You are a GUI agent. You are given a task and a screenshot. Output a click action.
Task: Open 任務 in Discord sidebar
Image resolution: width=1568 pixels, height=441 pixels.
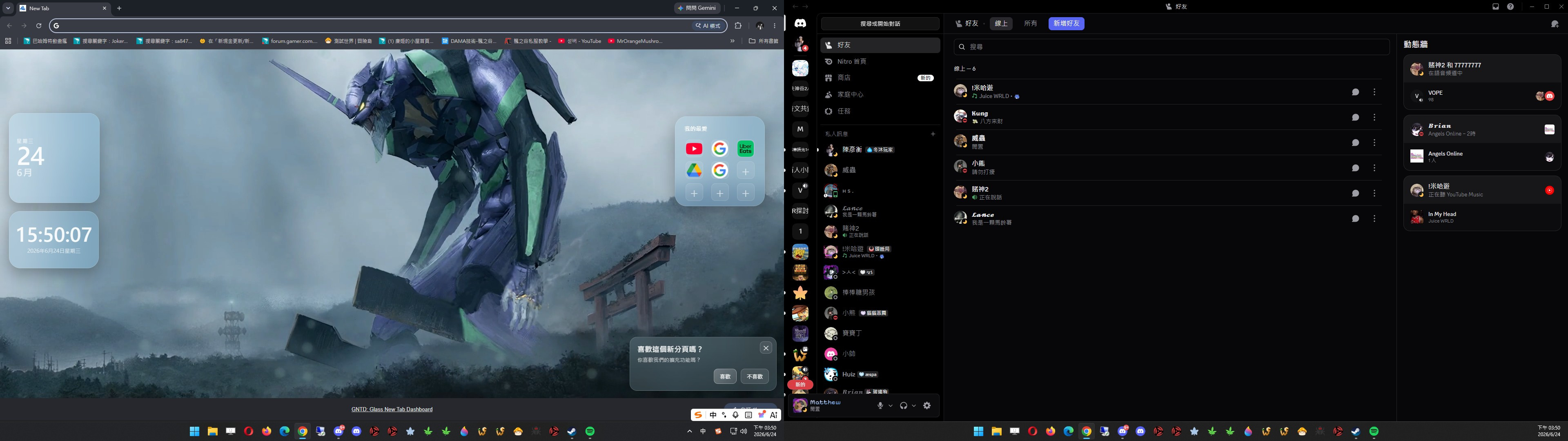(x=880, y=111)
